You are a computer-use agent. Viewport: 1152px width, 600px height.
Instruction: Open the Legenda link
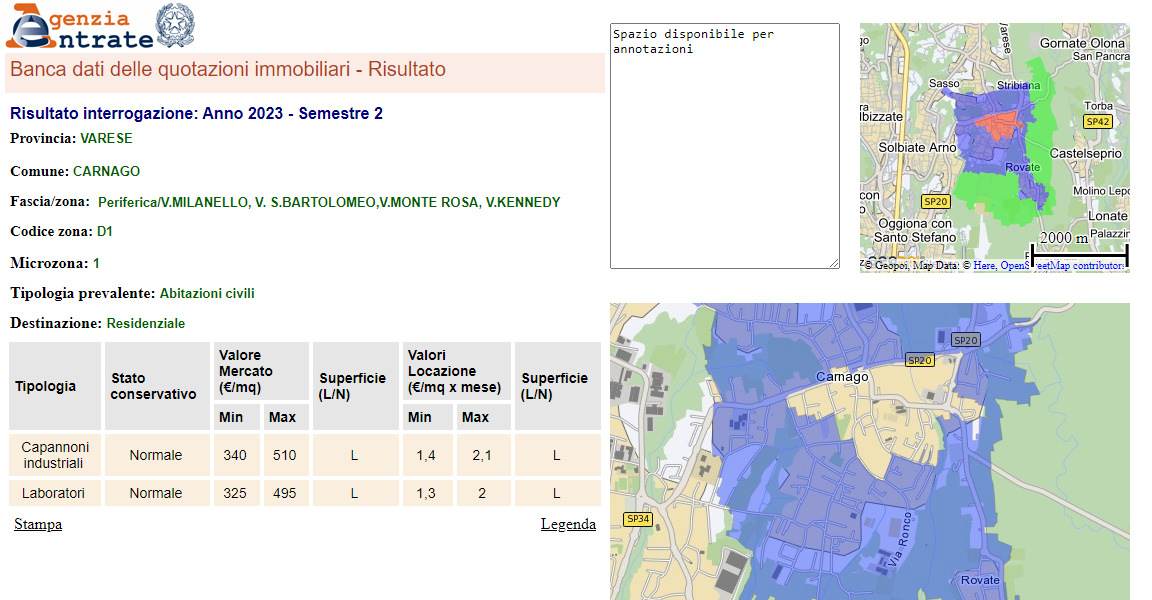568,524
